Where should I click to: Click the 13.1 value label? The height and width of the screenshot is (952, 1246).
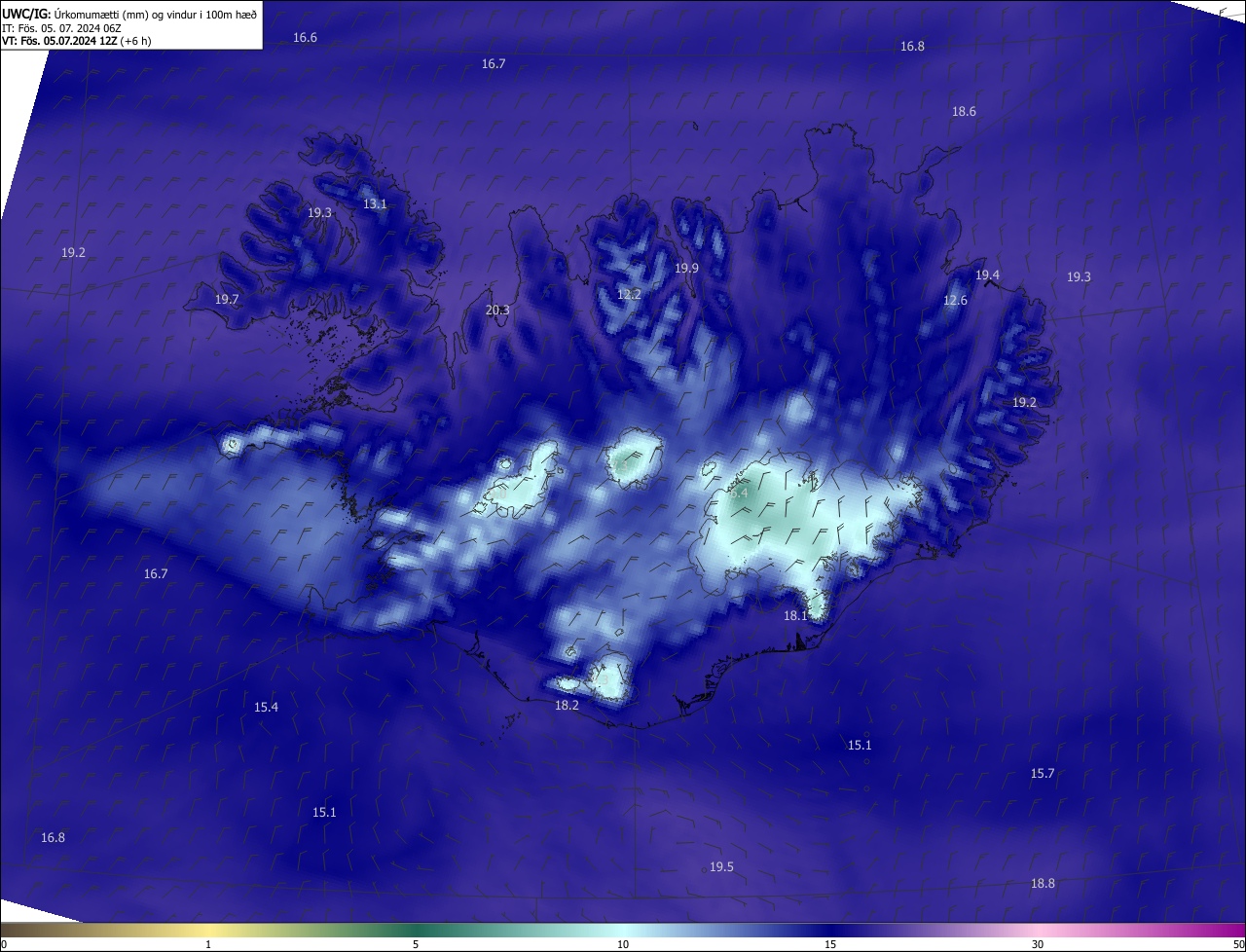(375, 203)
